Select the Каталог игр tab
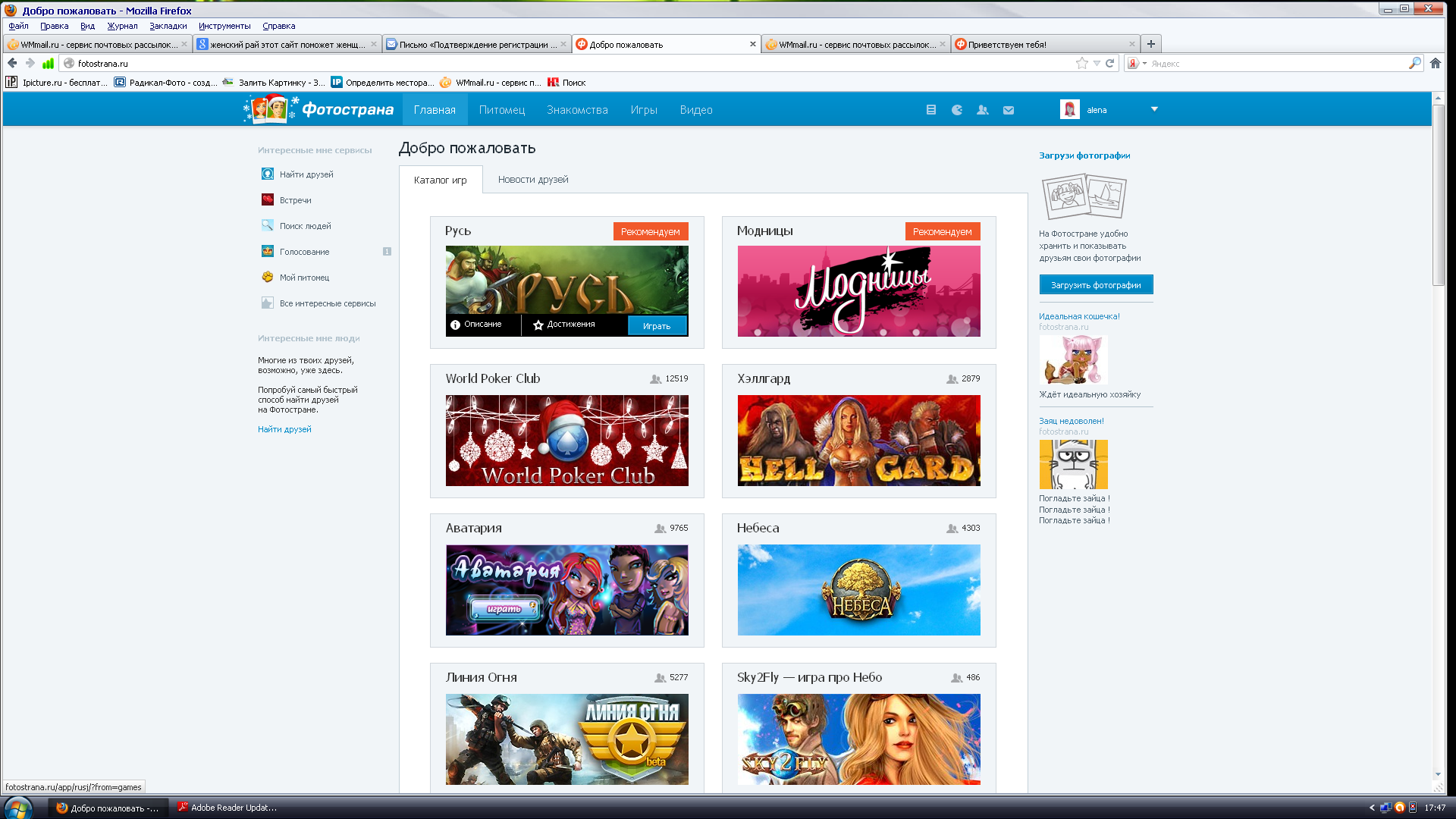 coord(441,180)
